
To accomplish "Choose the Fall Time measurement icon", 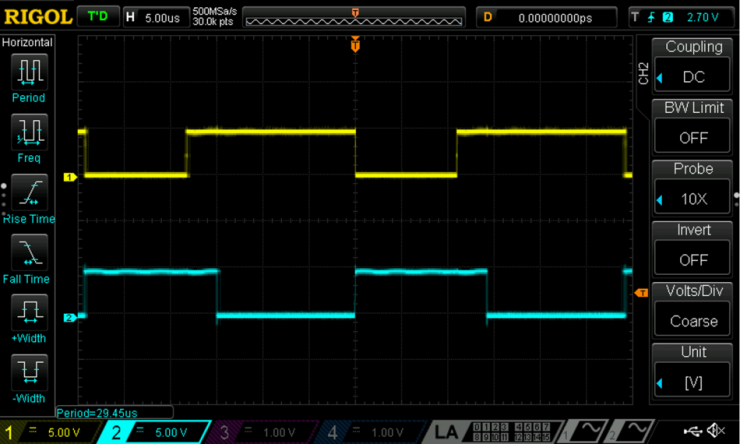I will 28,251.
